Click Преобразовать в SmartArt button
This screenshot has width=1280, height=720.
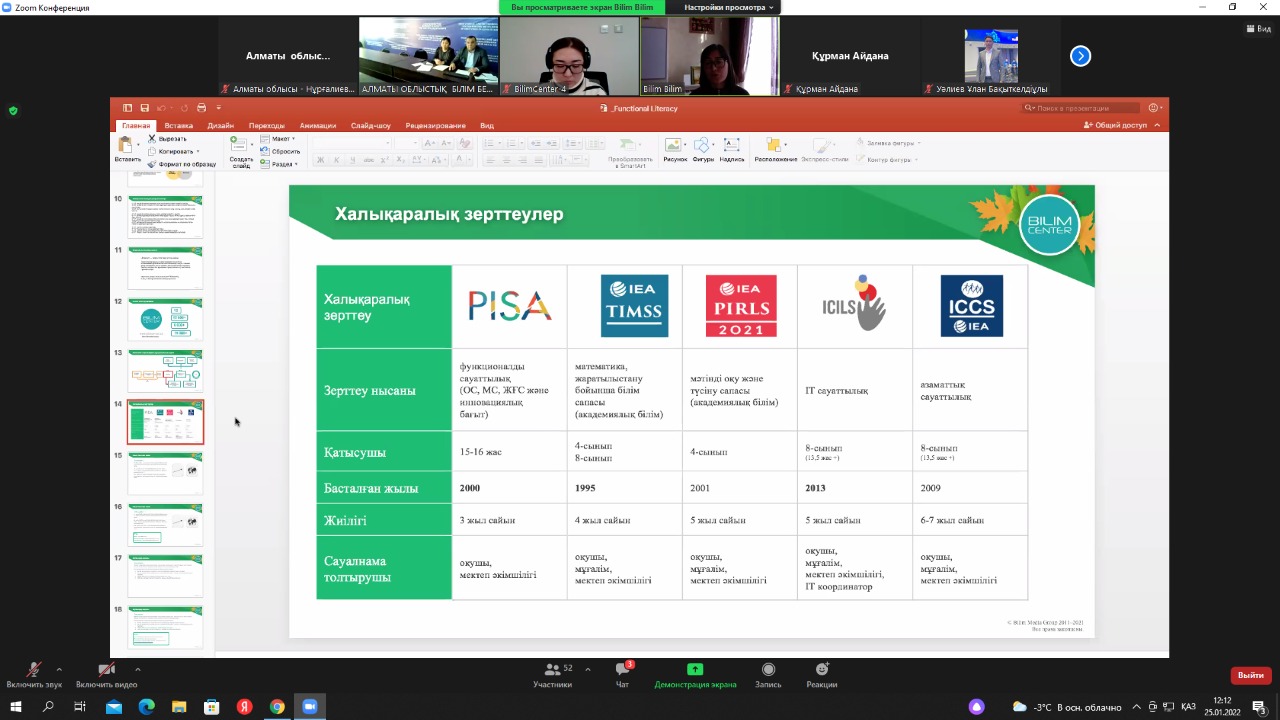coord(630,152)
